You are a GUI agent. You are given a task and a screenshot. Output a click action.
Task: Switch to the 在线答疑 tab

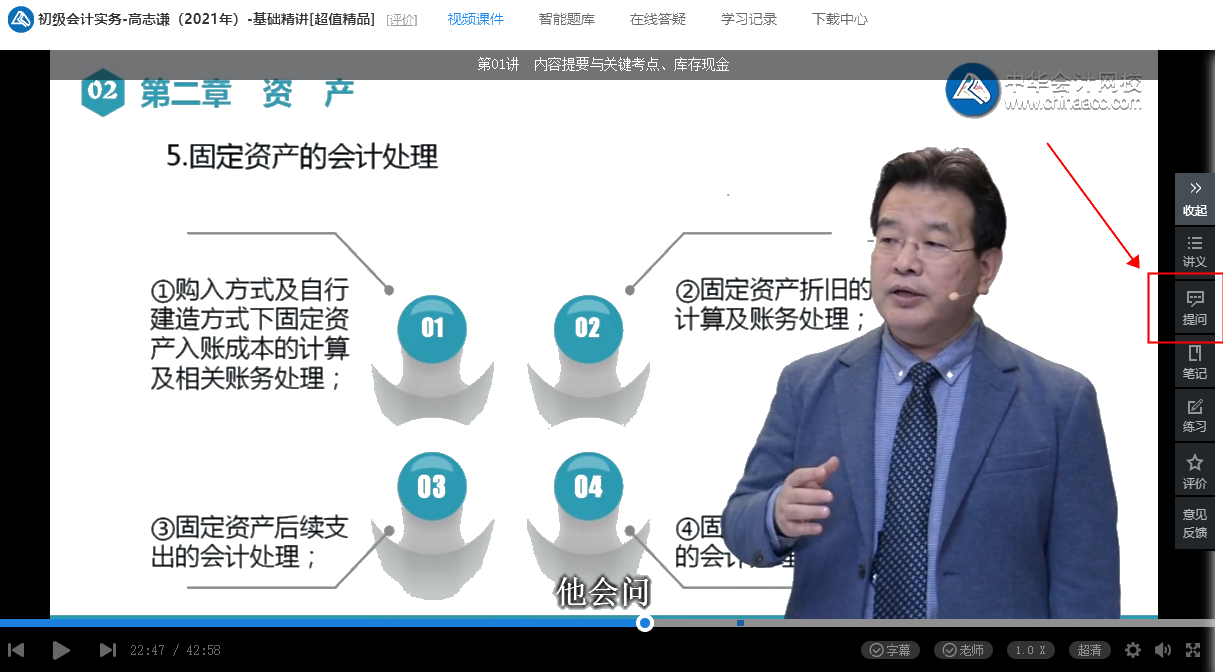click(658, 19)
